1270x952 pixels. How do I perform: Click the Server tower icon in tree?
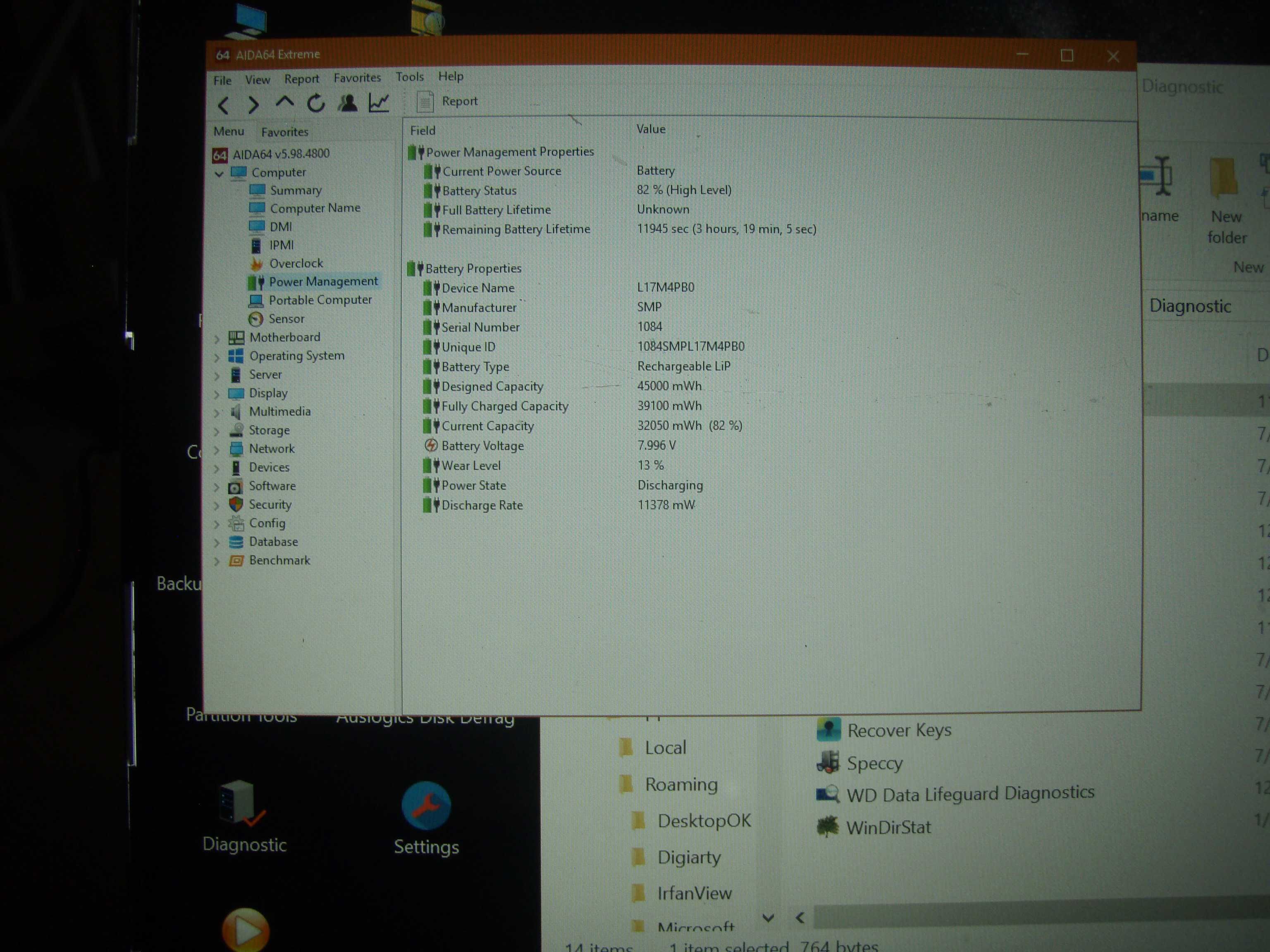[236, 375]
